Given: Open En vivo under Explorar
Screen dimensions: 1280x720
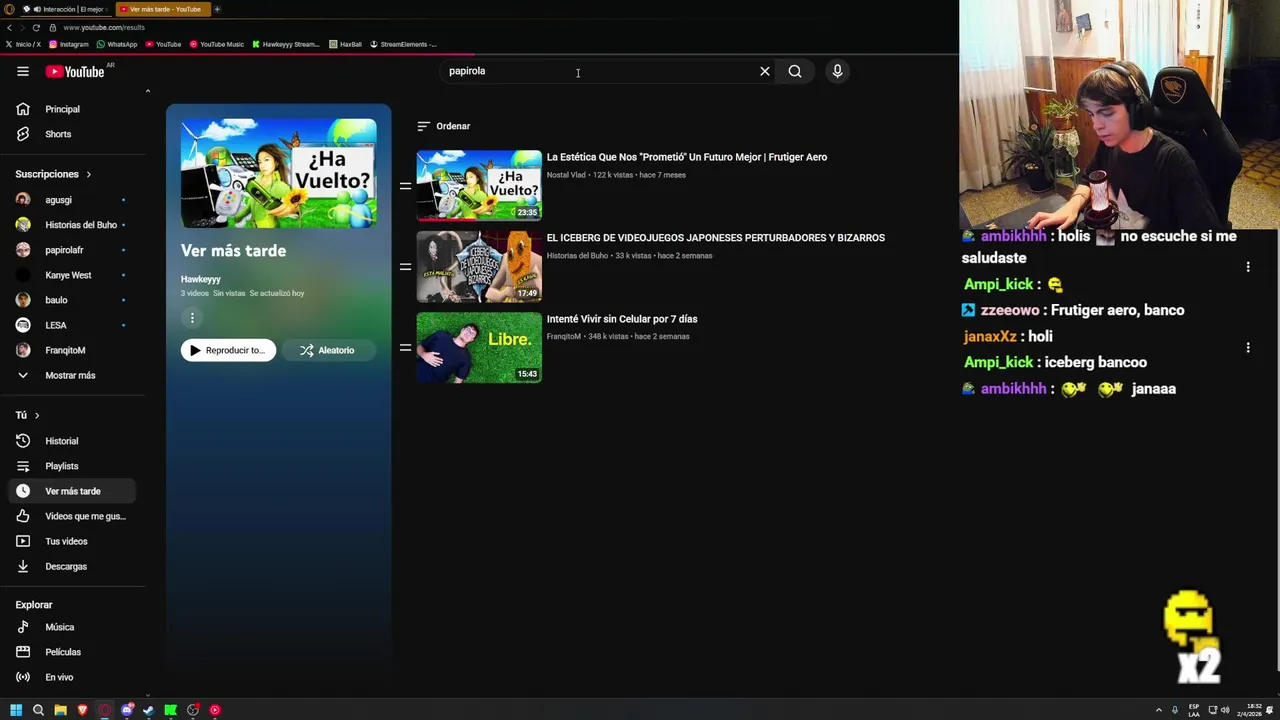Looking at the screenshot, I should click(x=73, y=677).
